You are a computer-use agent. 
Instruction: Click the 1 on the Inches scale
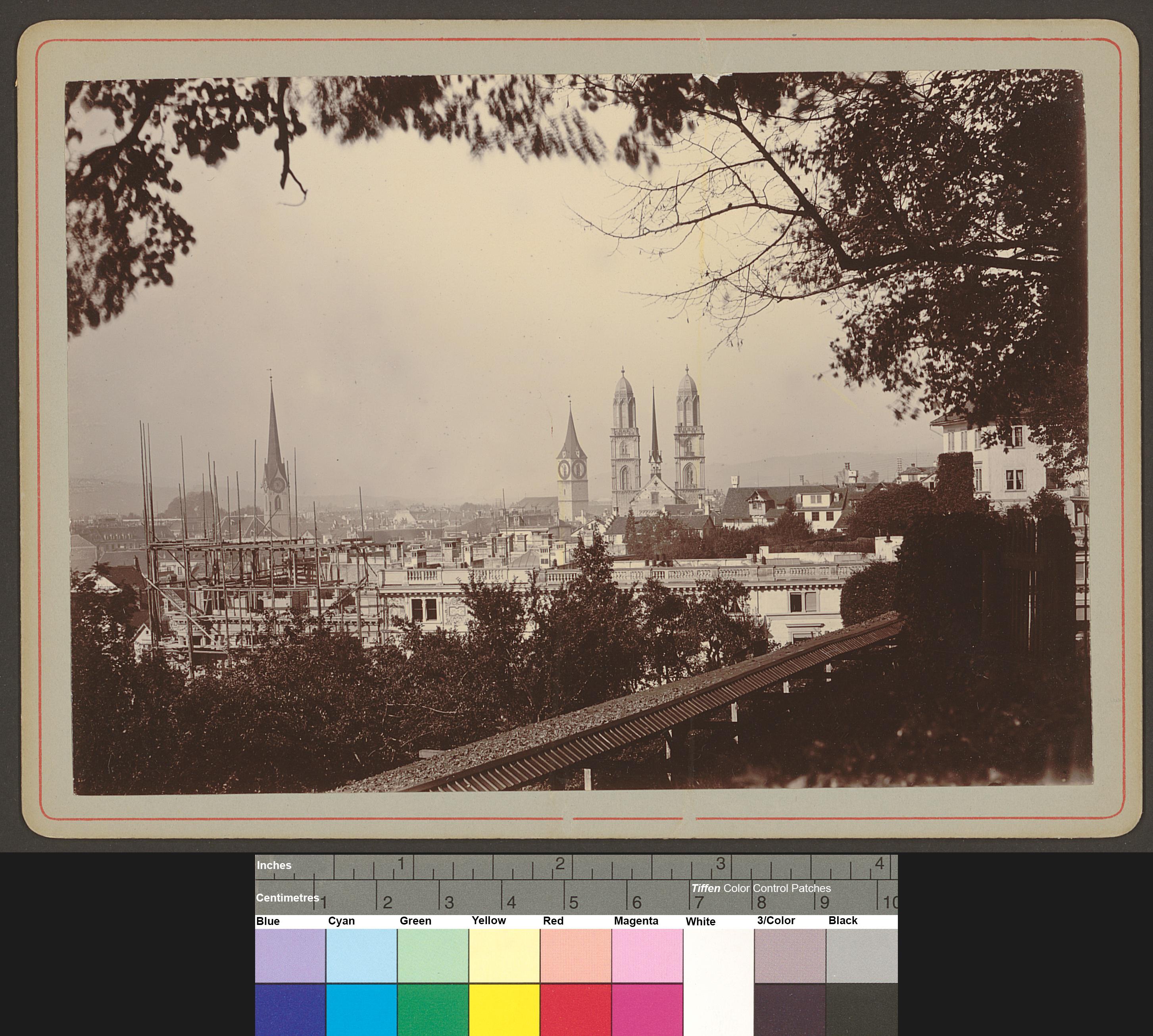[401, 864]
